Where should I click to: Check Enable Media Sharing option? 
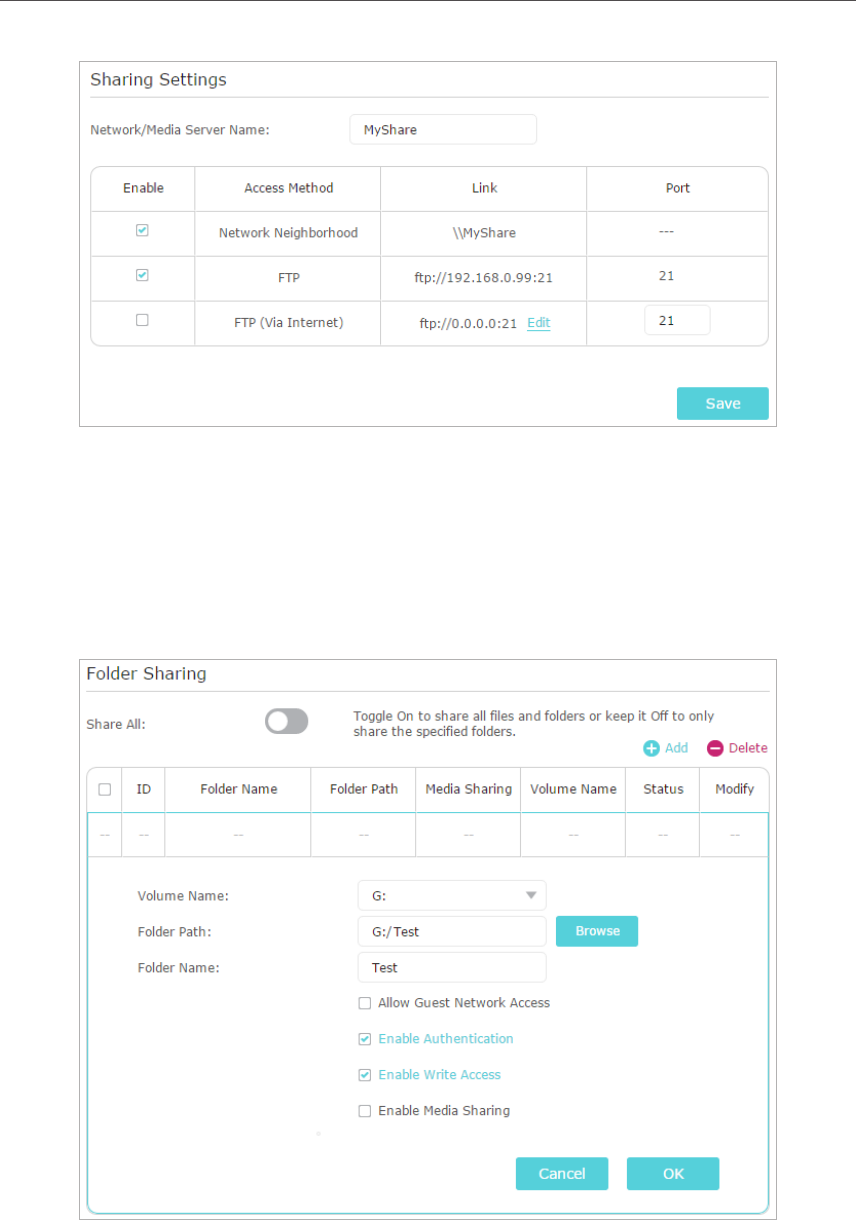click(x=365, y=1111)
